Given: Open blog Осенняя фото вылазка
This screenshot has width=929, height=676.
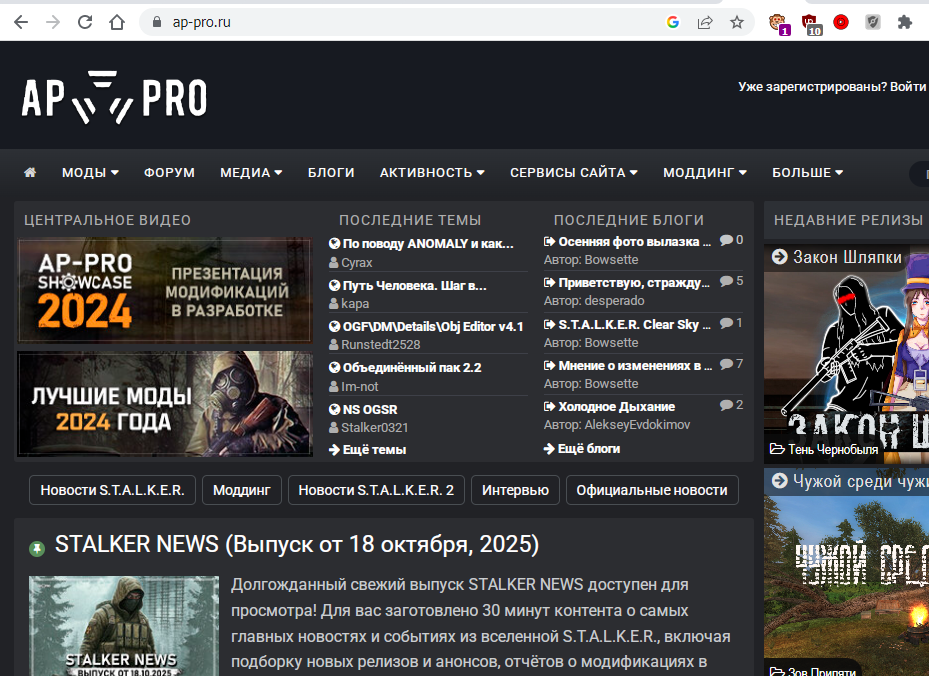Looking at the screenshot, I should pos(634,242).
